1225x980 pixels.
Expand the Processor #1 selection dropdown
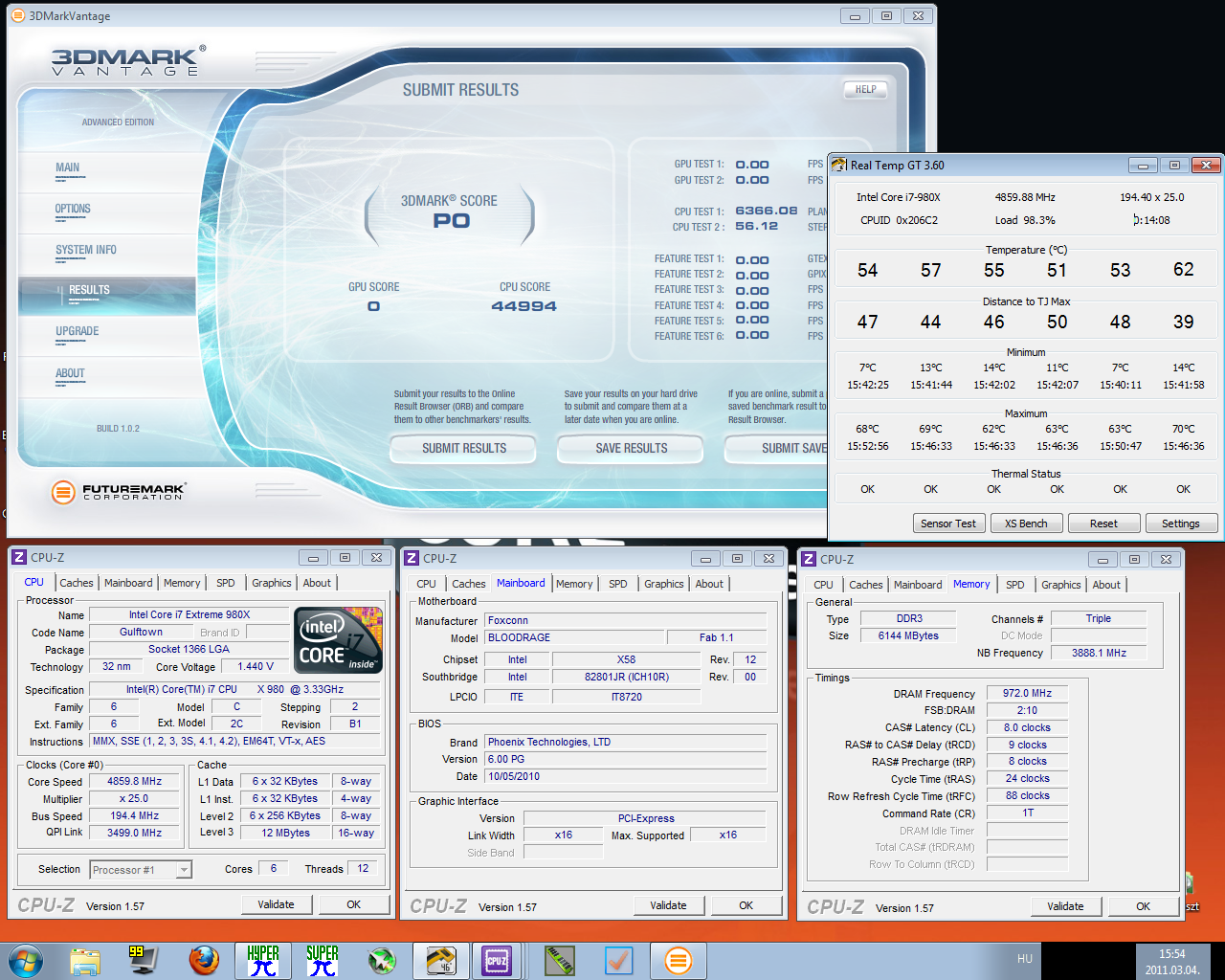pyautogui.click(x=184, y=870)
